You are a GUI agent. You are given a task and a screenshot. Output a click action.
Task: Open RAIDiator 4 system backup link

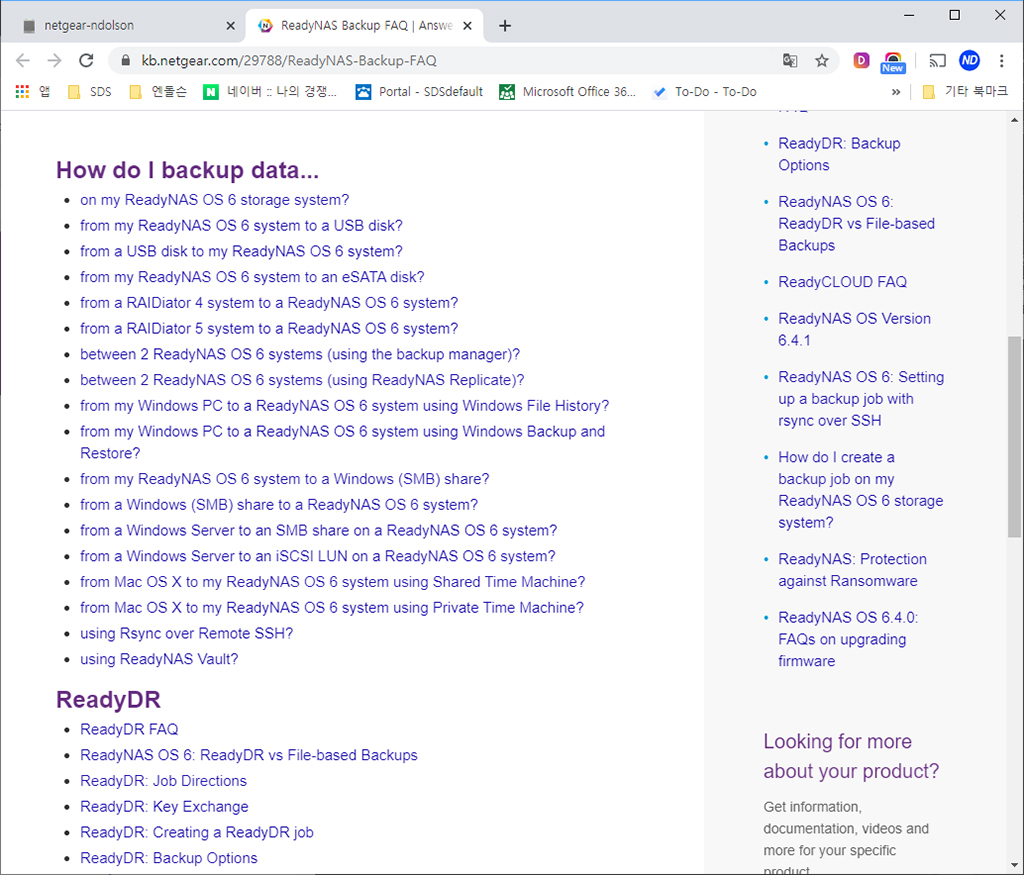tap(269, 303)
